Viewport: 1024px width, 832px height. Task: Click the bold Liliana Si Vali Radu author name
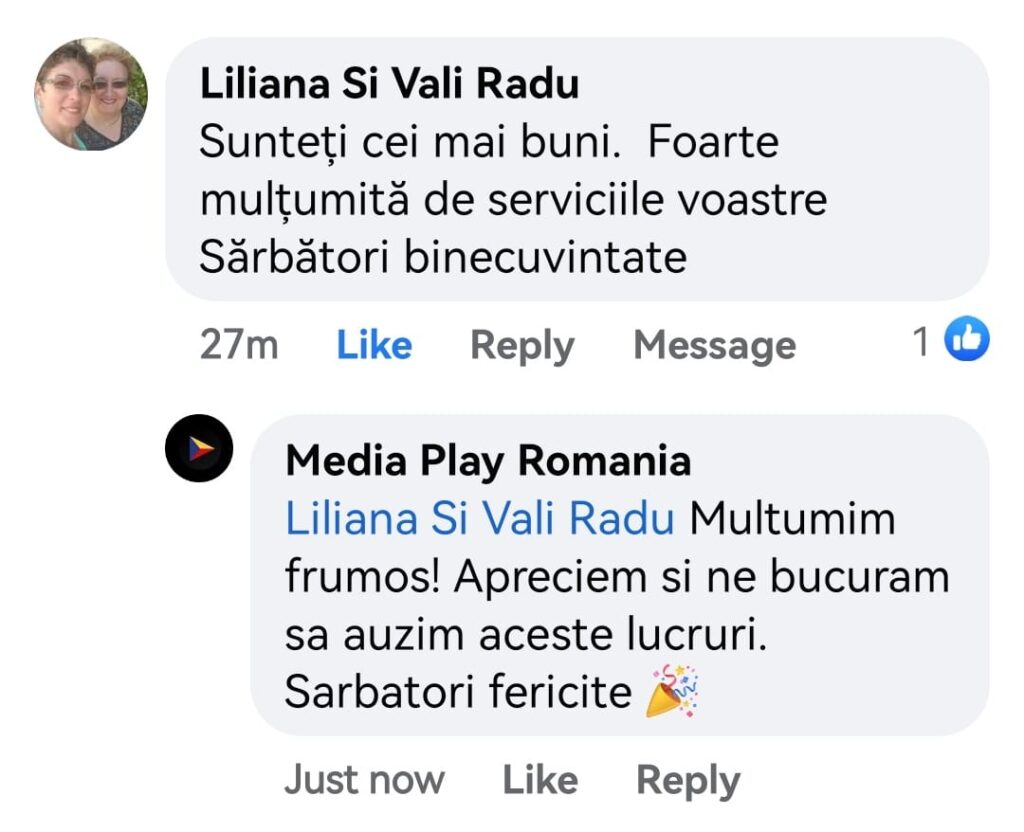[x=389, y=84]
